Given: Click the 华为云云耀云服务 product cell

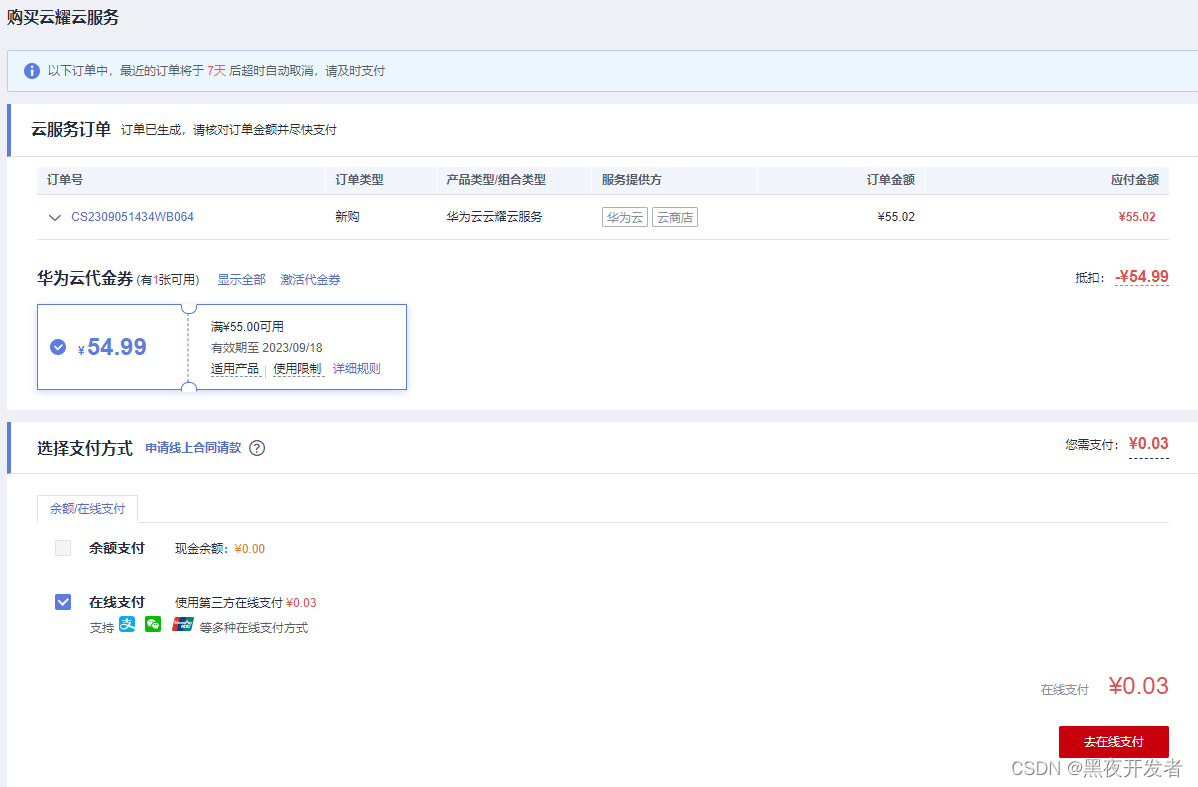Looking at the screenshot, I should click(494, 217).
